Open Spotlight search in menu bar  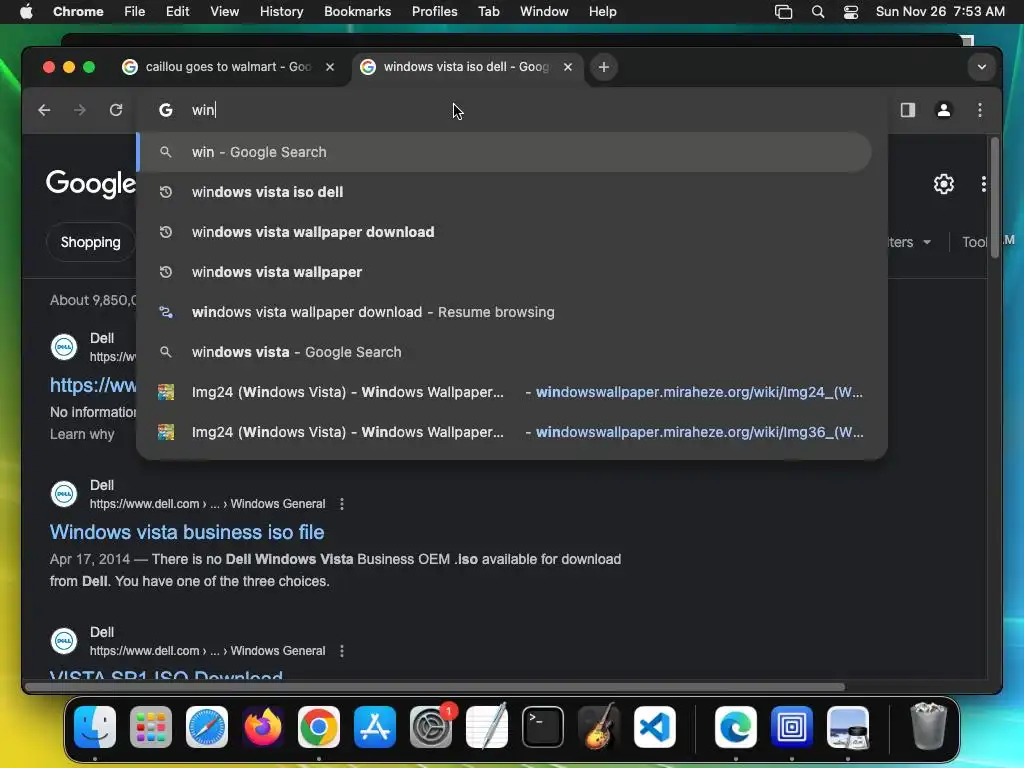818,12
